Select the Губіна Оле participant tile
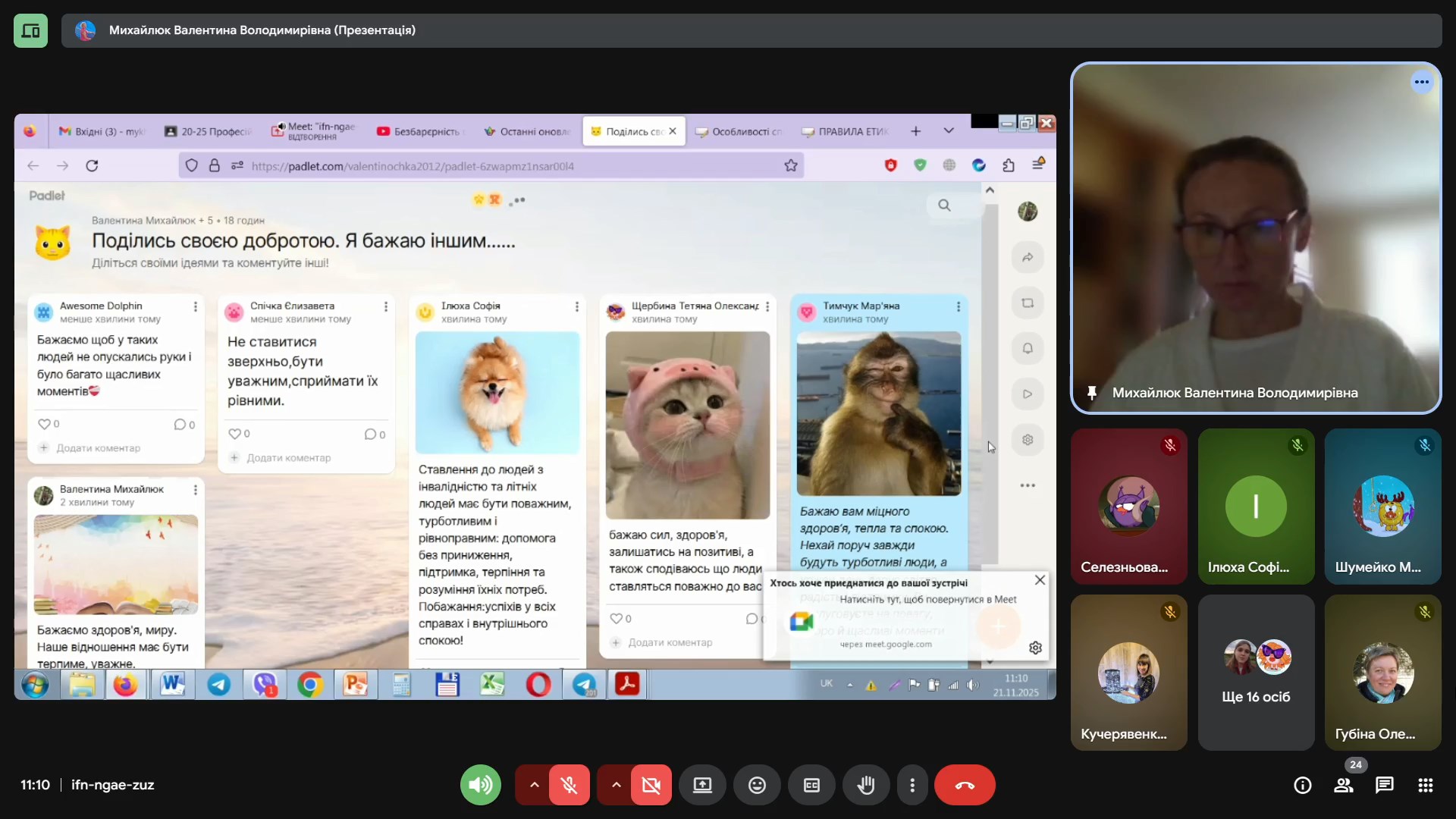Viewport: 1456px width, 819px height. coord(1382,673)
